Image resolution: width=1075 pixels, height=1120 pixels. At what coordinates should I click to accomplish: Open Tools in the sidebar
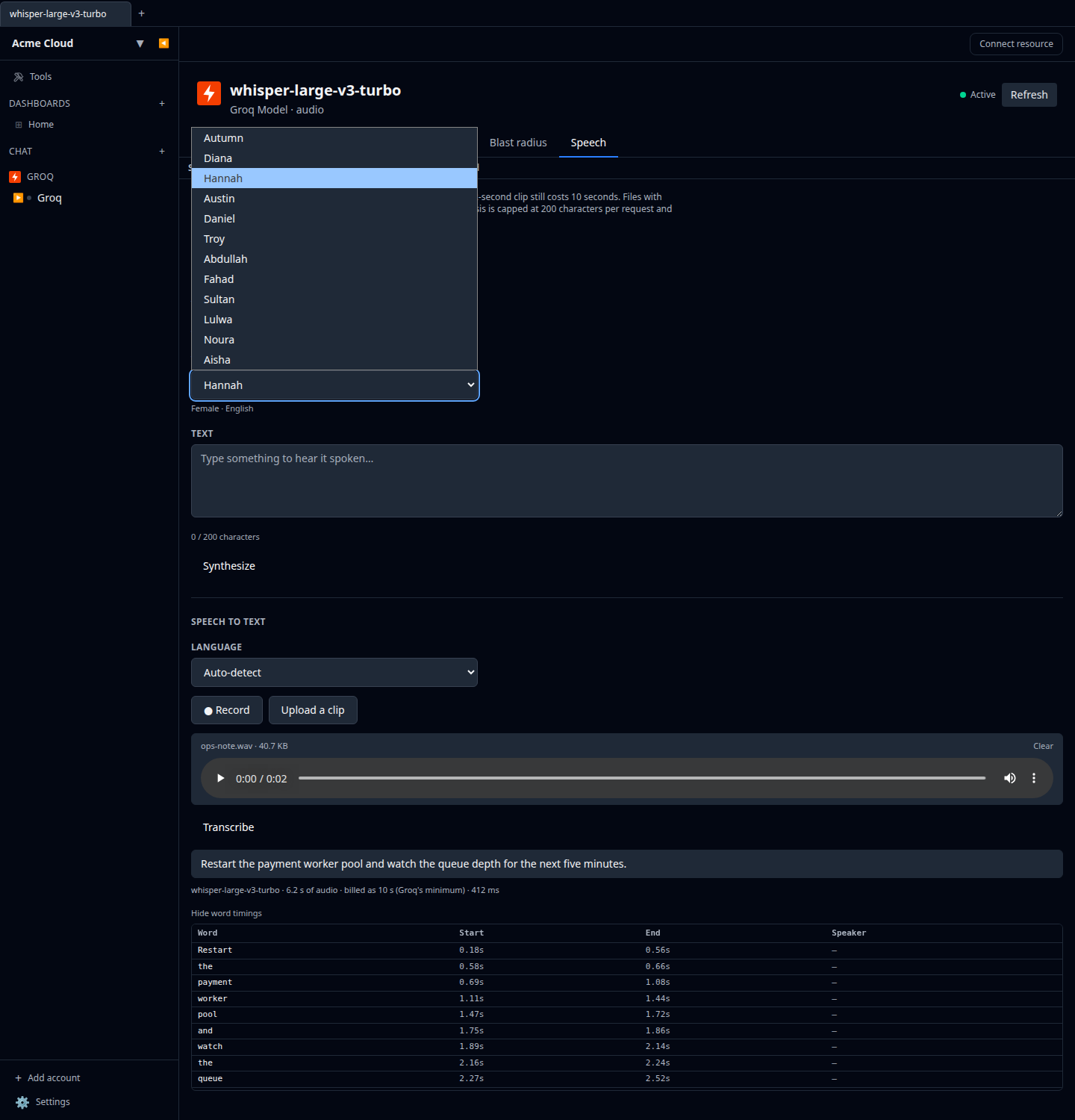click(x=40, y=77)
